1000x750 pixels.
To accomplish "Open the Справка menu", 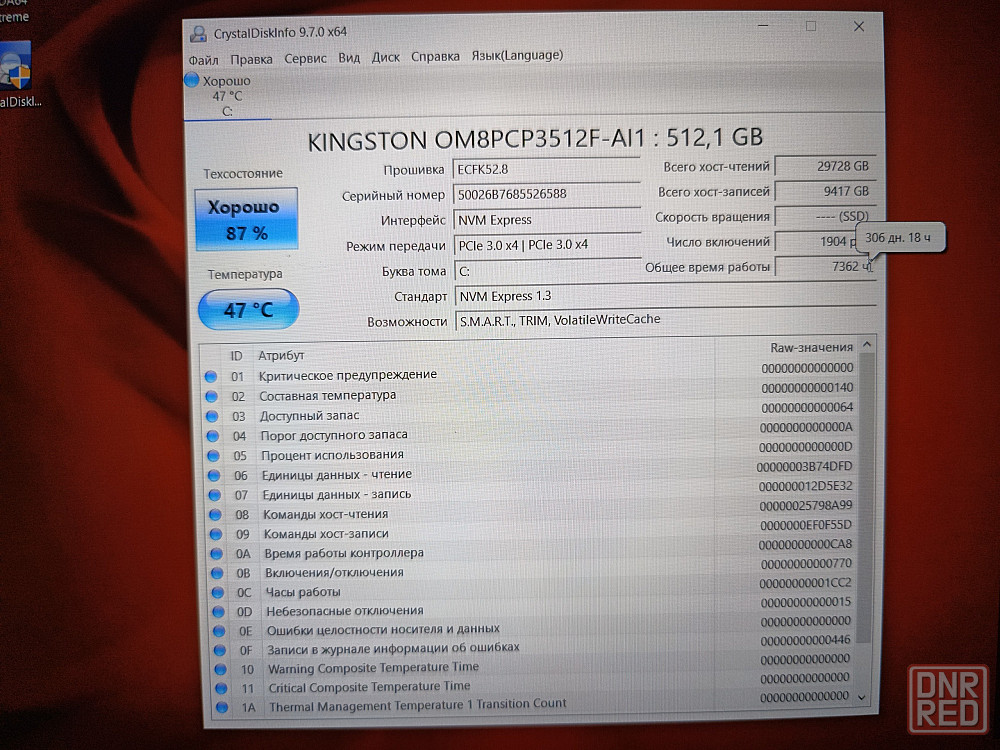I will [x=435, y=57].
